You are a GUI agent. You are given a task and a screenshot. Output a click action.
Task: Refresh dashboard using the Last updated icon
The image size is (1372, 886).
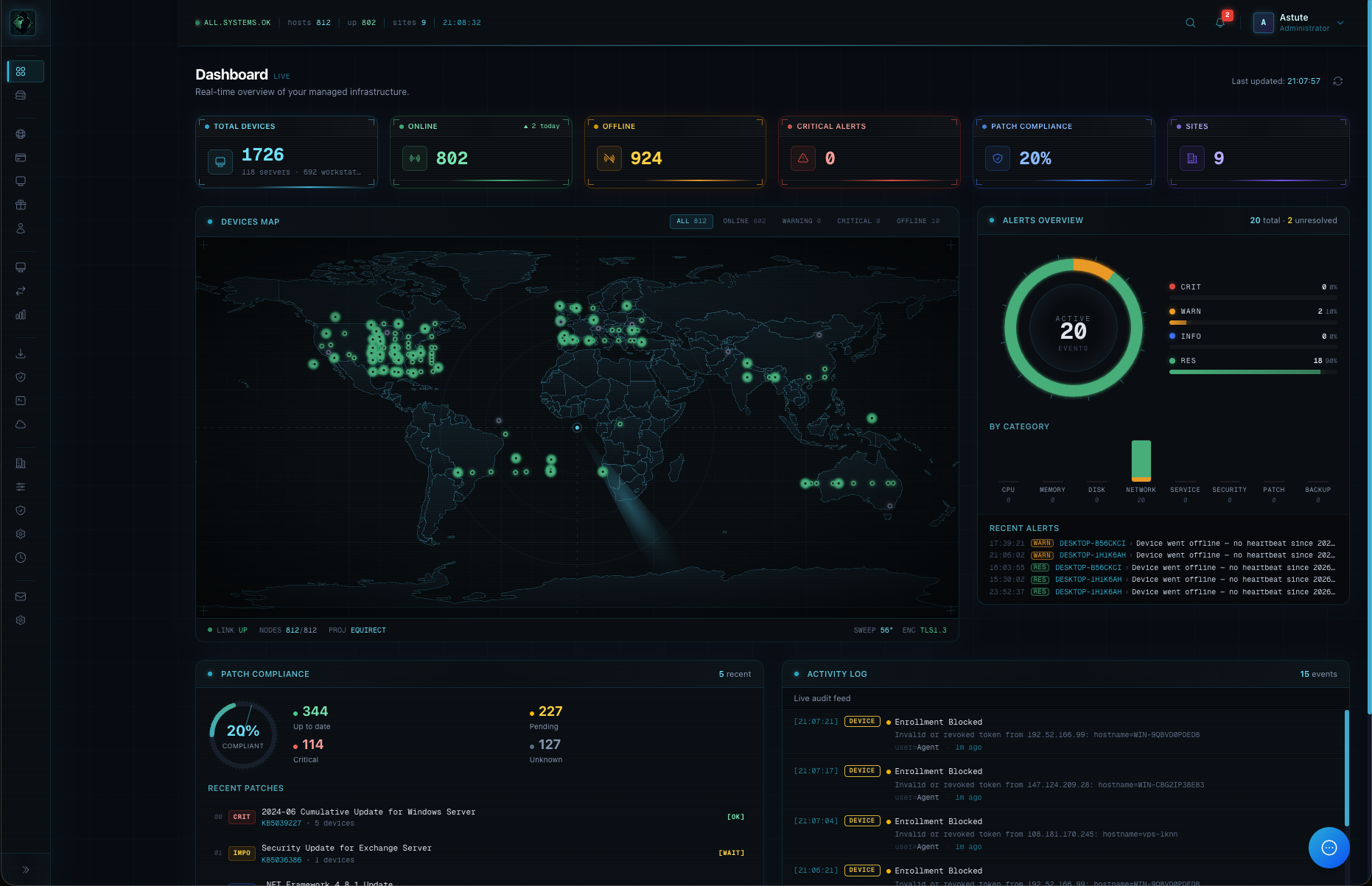pos(1338,81)
